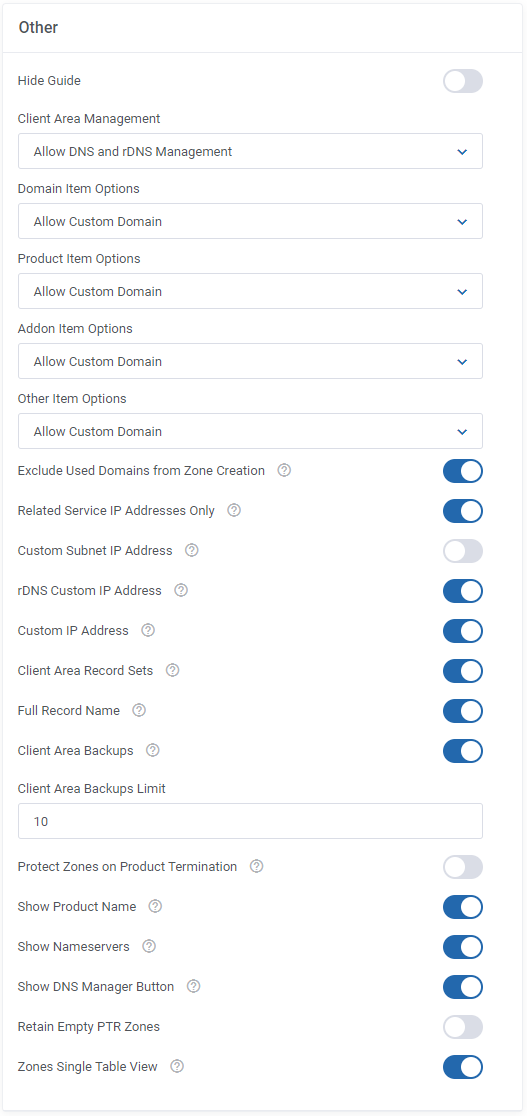Image resolution: width=527 pixels, height=1116 pixels.
Task: Open help icon next to Client Area Backups
Action: (x=152, y=750)
